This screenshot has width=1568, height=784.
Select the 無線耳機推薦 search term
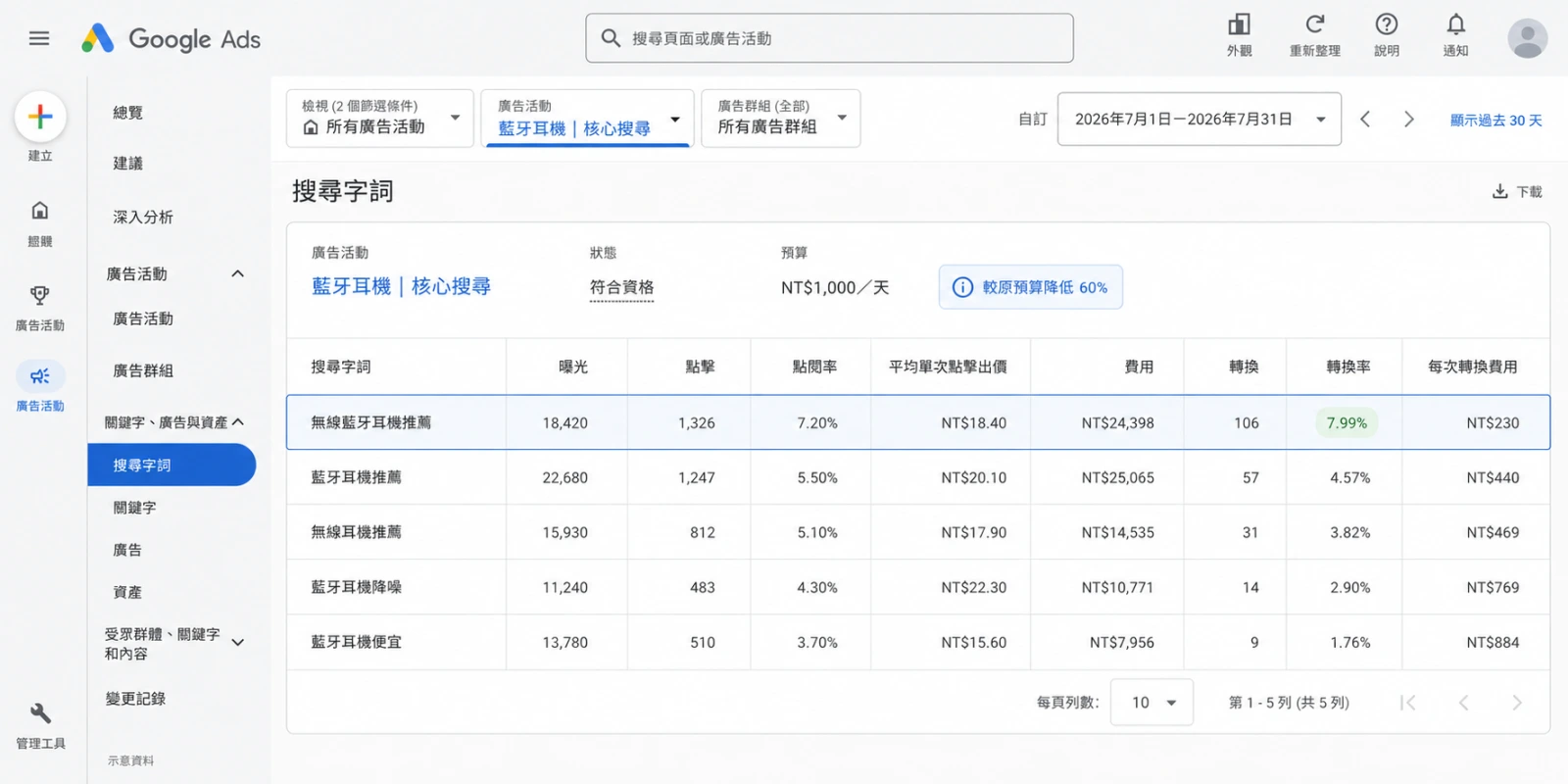tap(356, 532)
